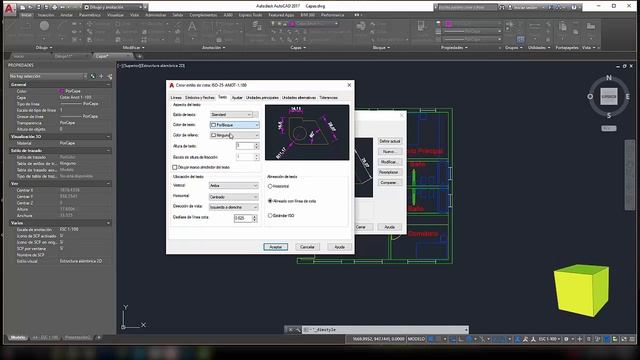
Task: Click 'Comparar...' in background dialog
Action: [x=389, y=182]
